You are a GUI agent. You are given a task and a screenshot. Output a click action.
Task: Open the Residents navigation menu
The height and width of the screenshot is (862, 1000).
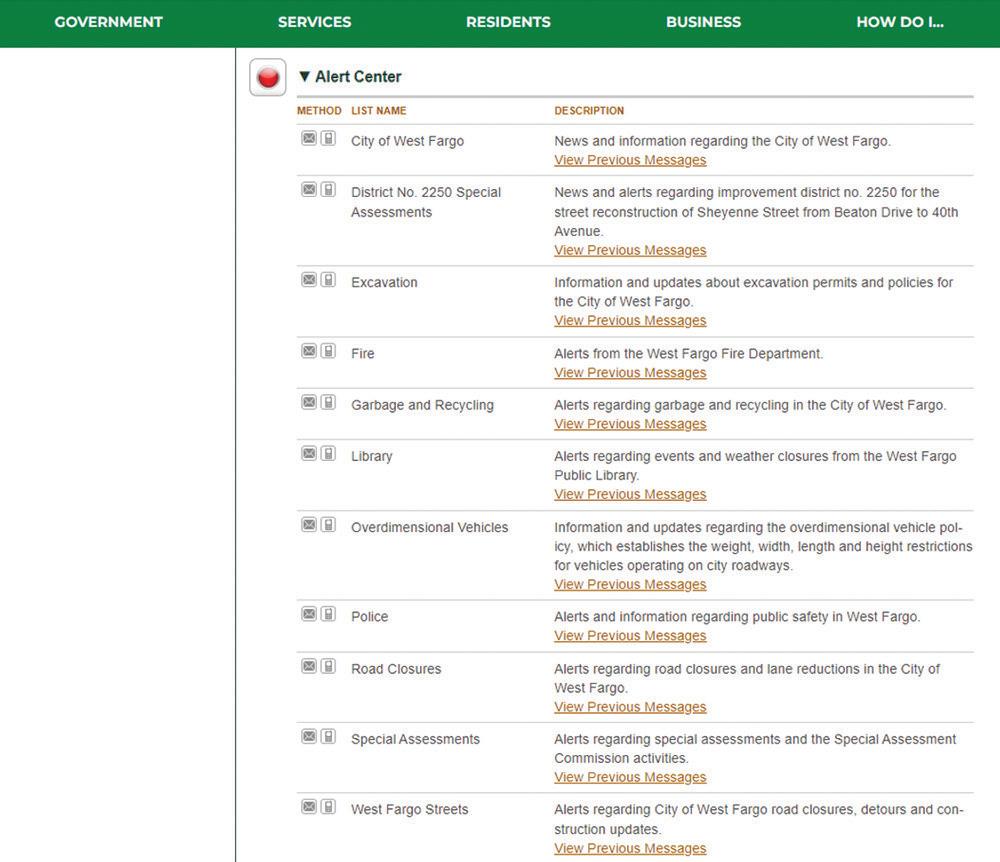pos(508,22)
